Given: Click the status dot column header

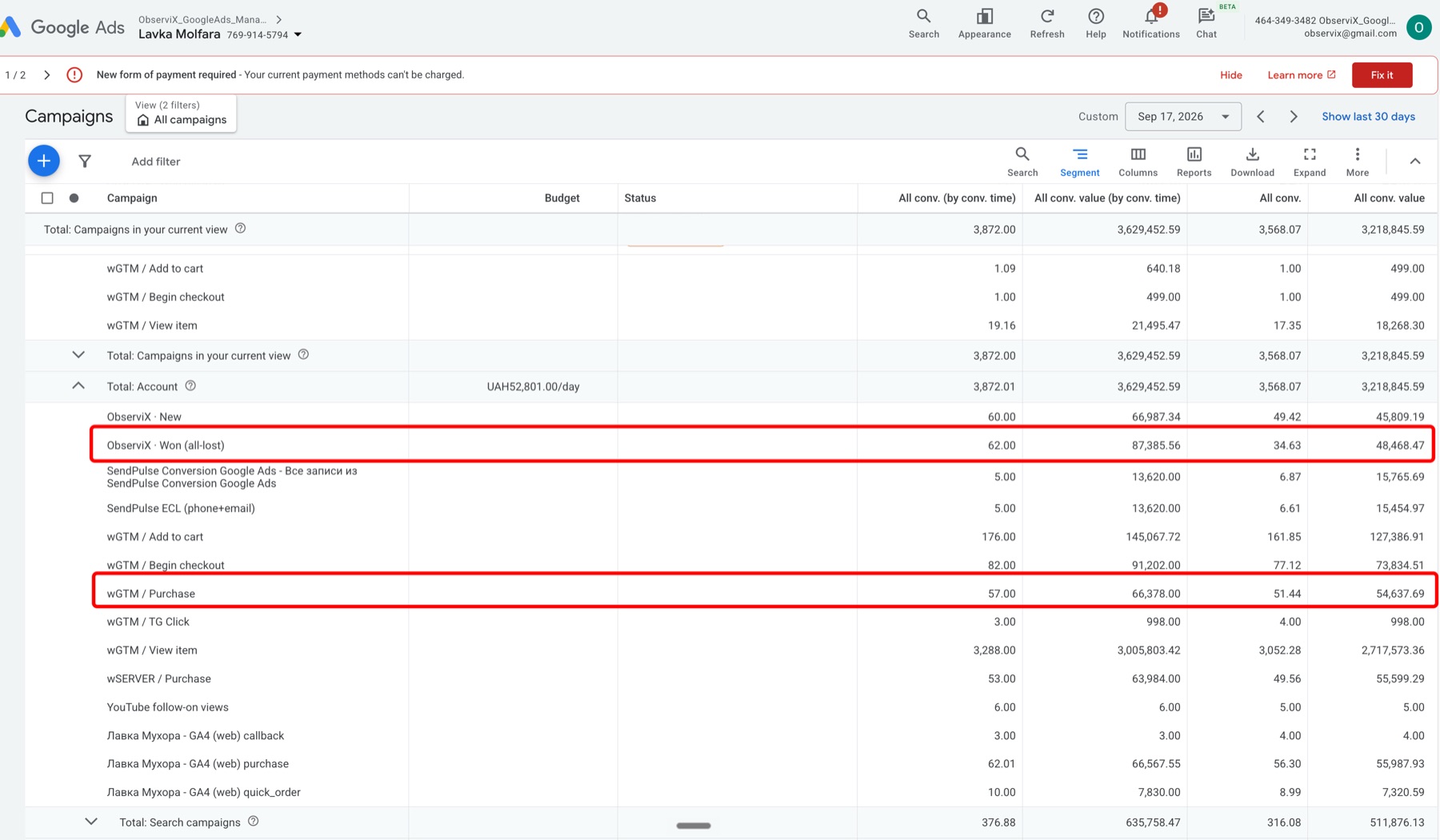Looking at the screenshot, I should (x=74, y=198).
